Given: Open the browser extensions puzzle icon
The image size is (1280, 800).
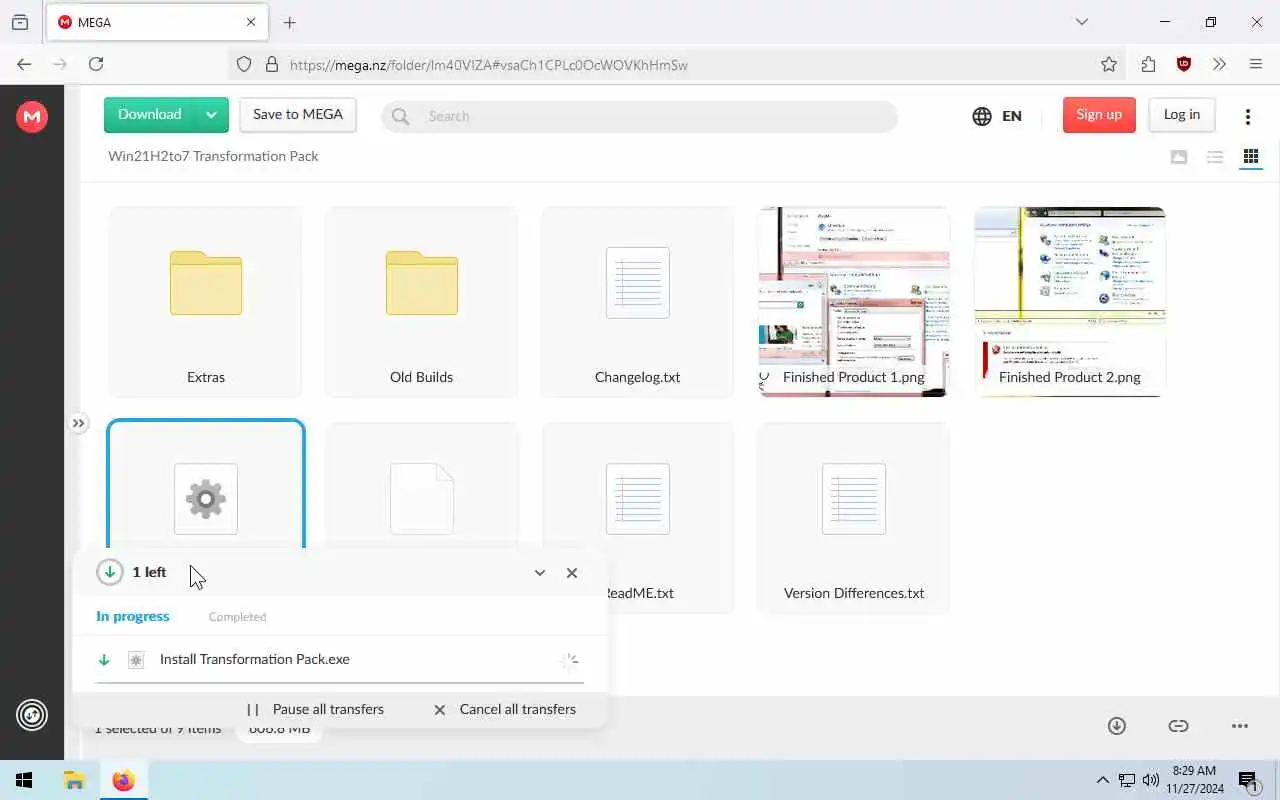Looking at the screenshot, I should point(1148,64).
